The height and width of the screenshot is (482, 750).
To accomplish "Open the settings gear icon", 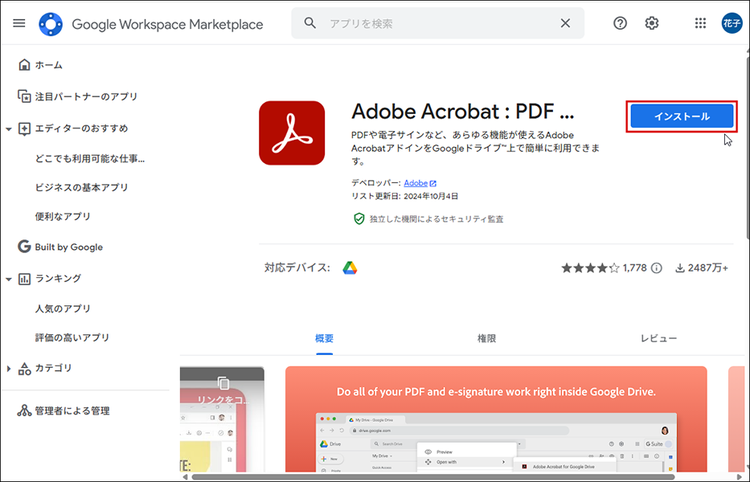I will pos(652,23).
